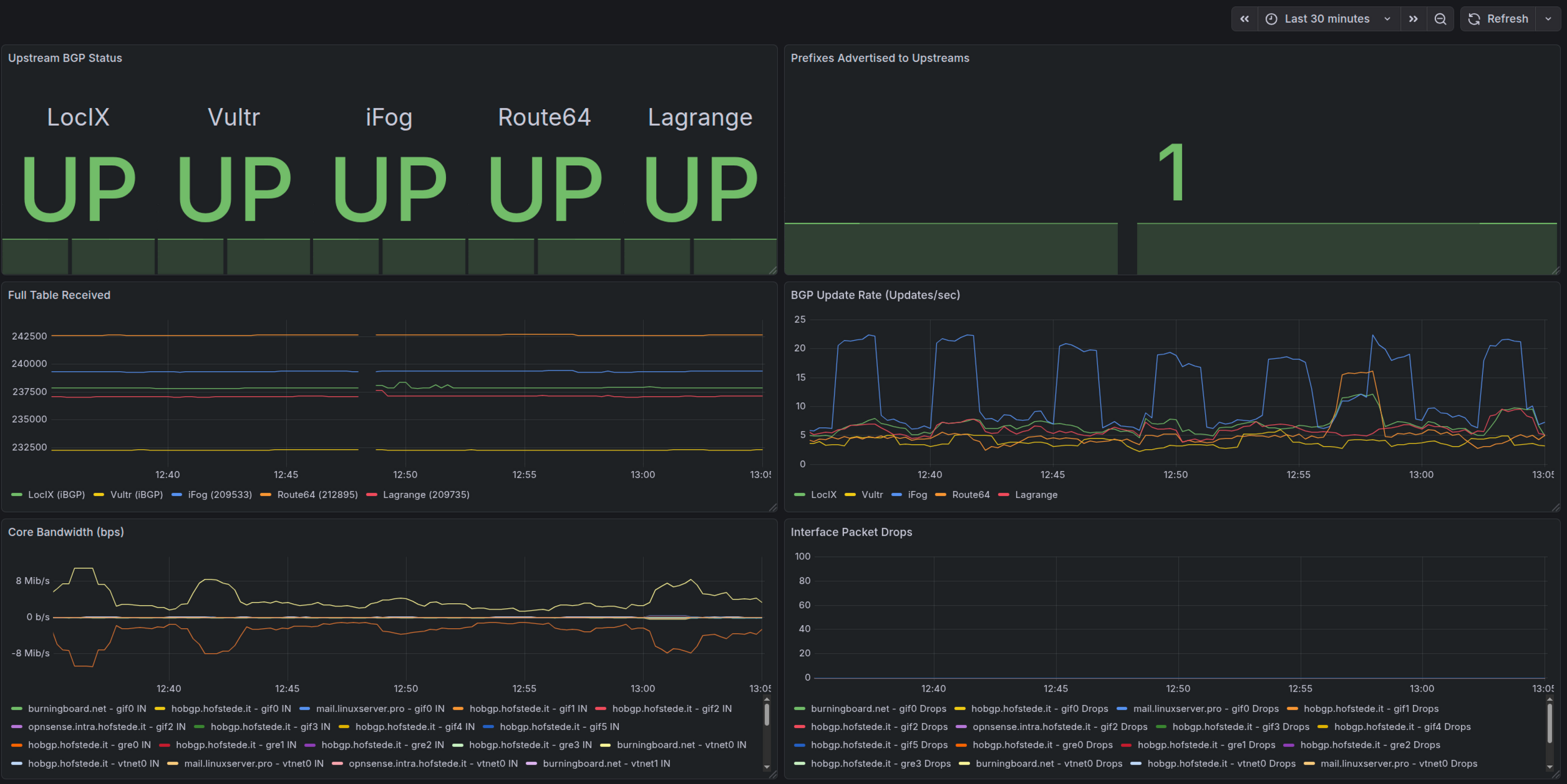Click the zoom out time range icon
Screen dimensions: 1567x784
(1440, 19)
